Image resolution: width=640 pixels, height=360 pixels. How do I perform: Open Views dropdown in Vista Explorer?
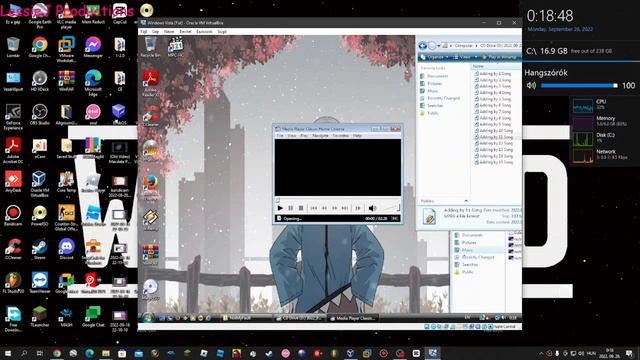pyautogui.click(x=464, y=57)
